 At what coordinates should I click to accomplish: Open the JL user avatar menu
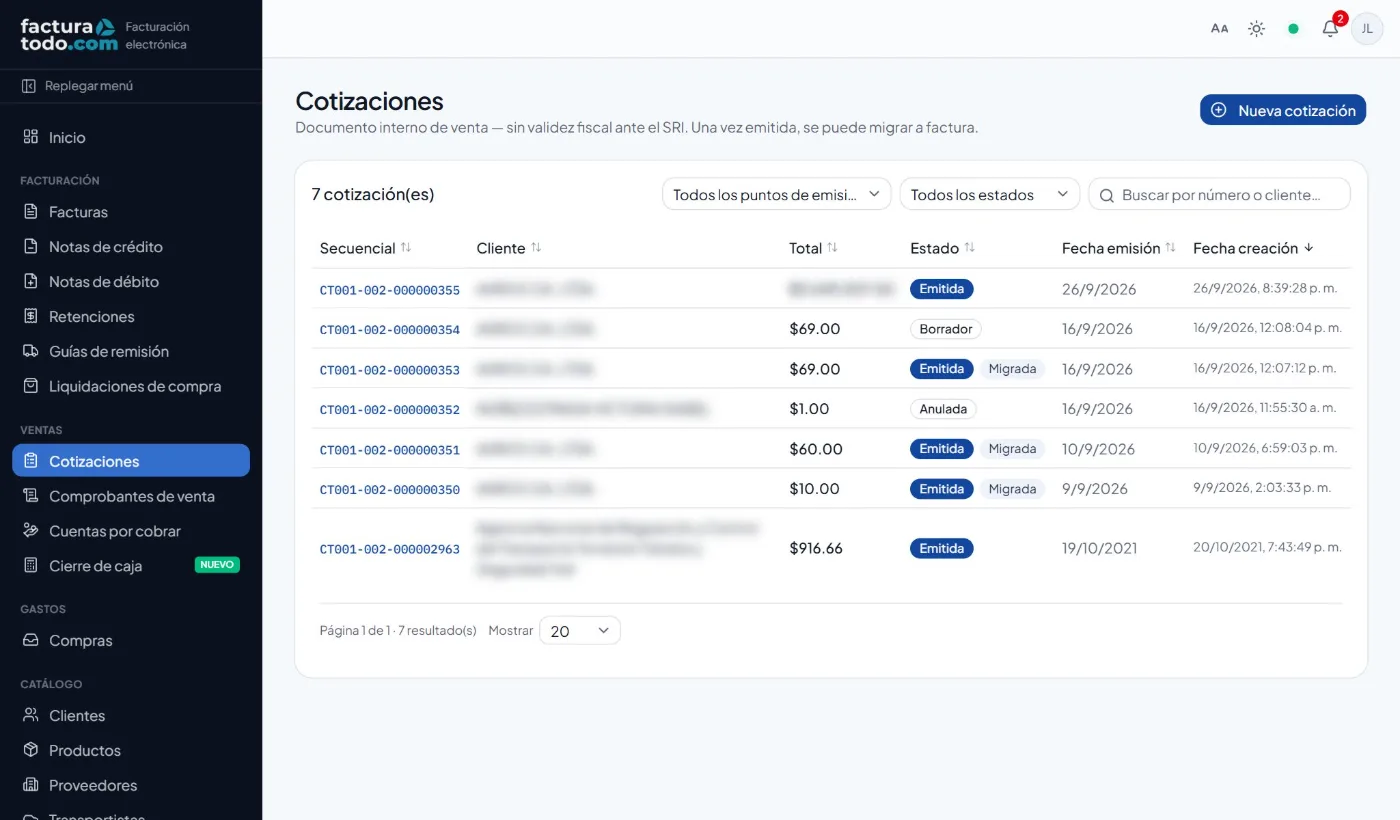click(1367, 29)
